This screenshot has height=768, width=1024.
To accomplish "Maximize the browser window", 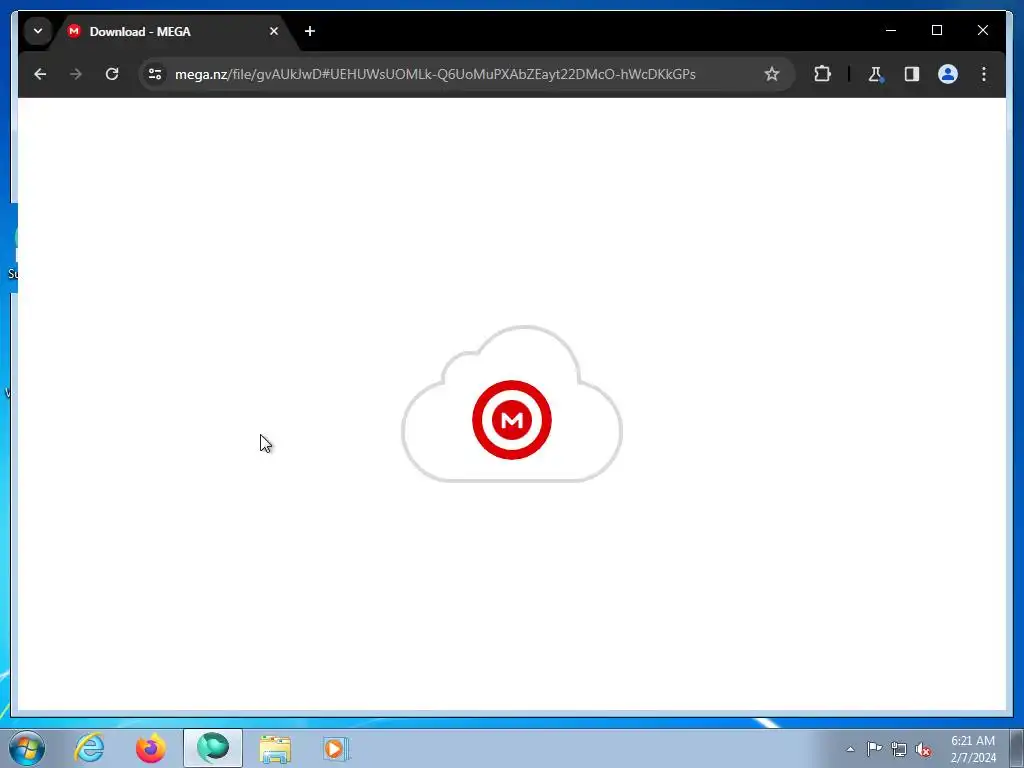I will coord(936,30).
